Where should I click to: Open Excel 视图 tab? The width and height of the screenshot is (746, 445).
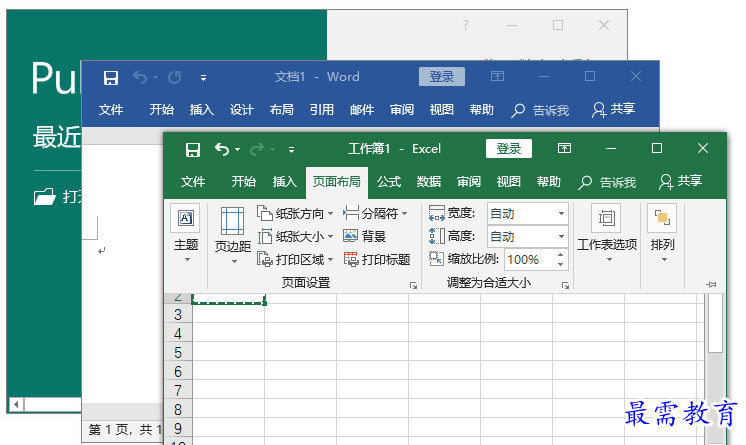coord(509,182)
